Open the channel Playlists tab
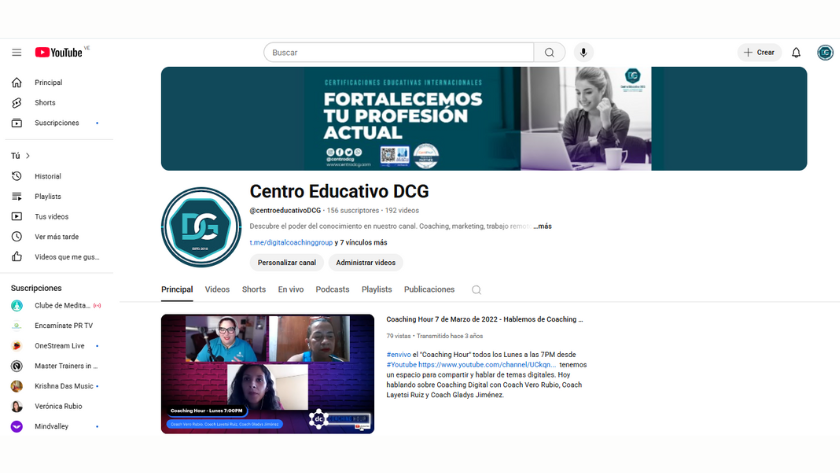Screen dimensions: 840x473 [x=377, y=289]
